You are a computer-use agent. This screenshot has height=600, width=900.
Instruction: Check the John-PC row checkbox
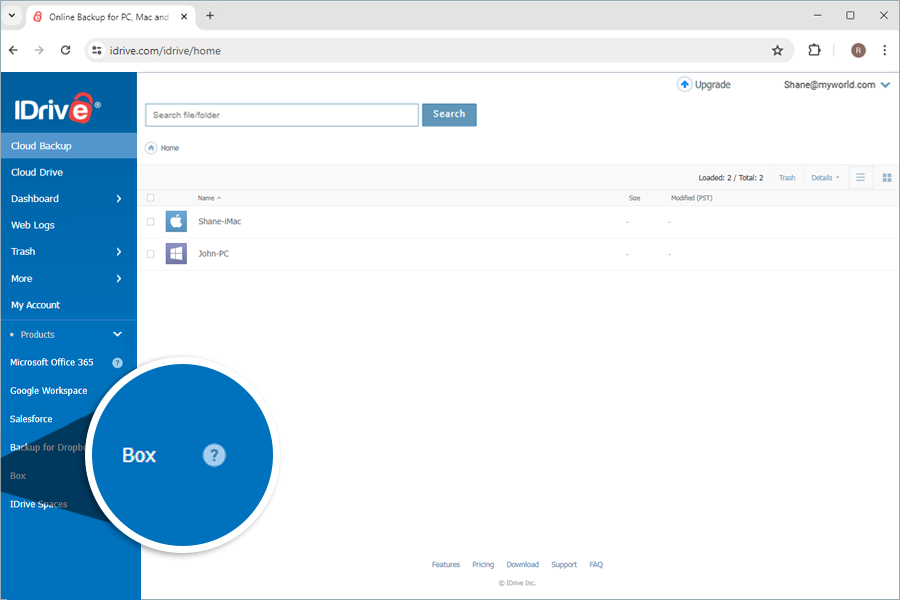[x=150, y=254]
